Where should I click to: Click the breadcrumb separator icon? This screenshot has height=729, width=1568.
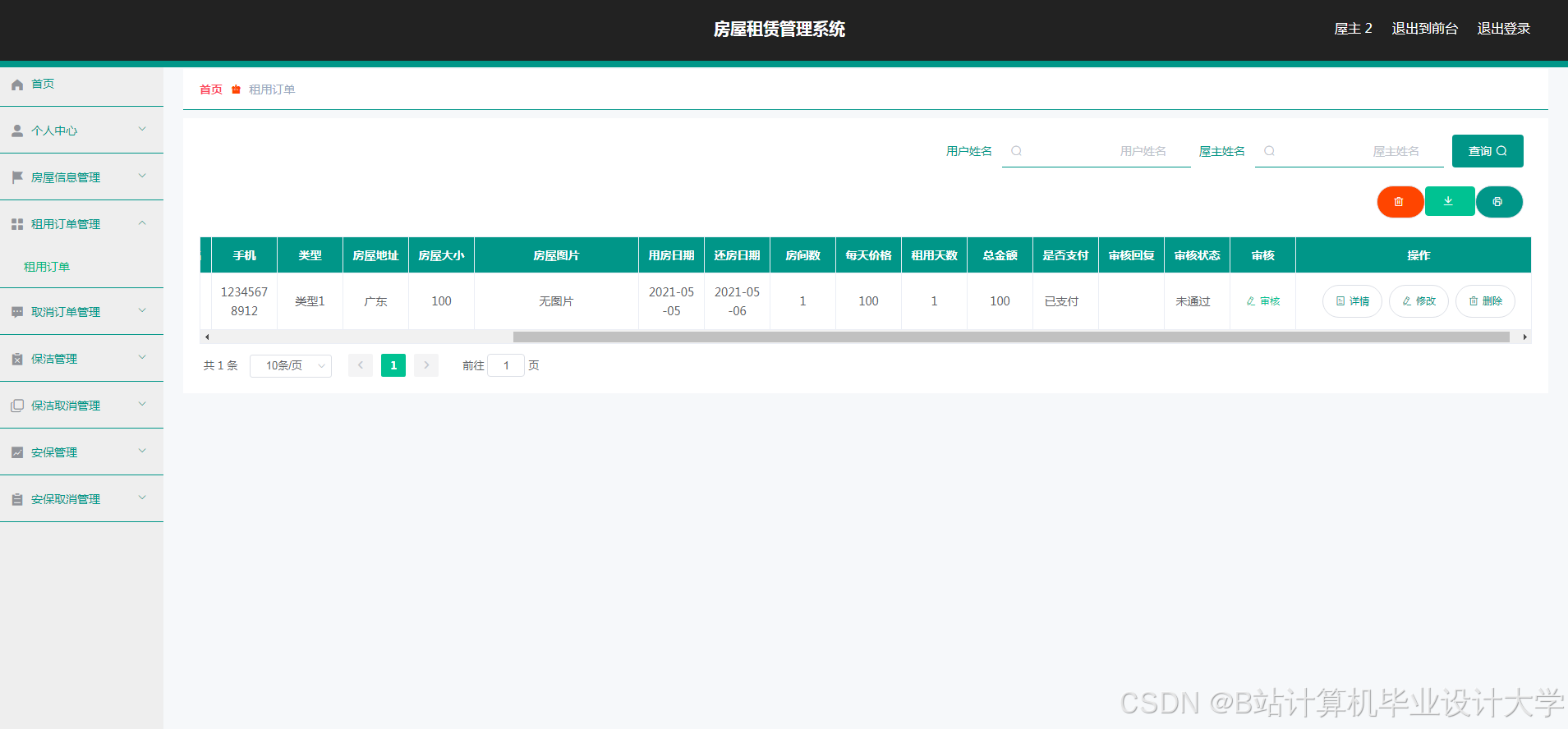coord(236,89)
